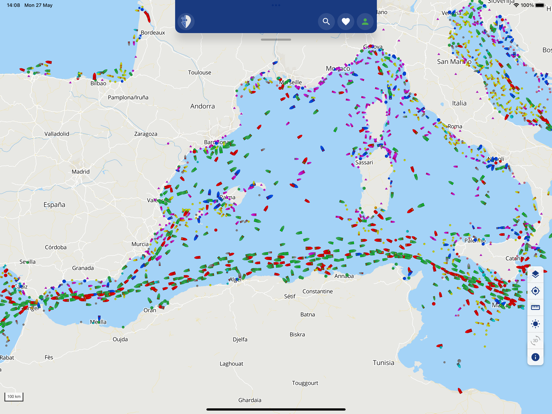Tap the Annaba city label
Screen dimensions: 552x414
pos(344,276)
